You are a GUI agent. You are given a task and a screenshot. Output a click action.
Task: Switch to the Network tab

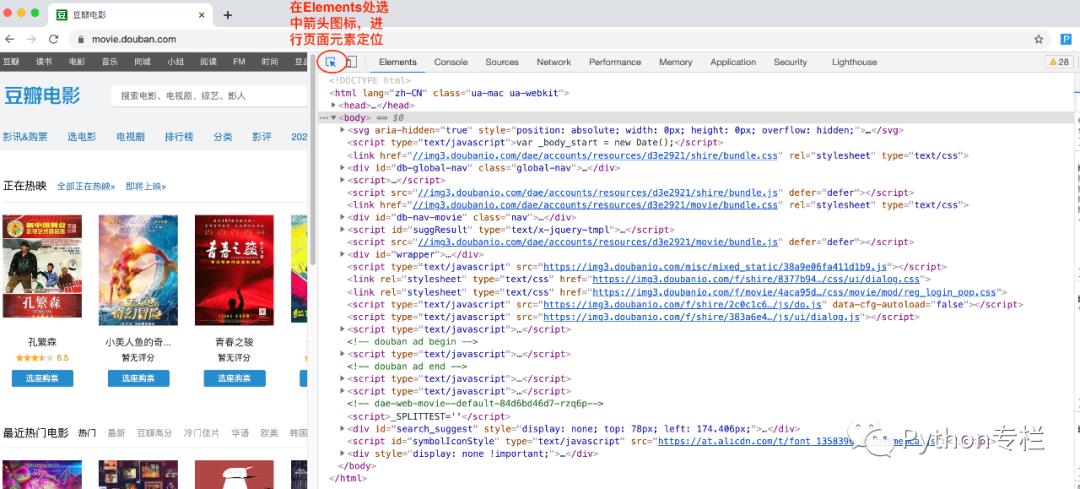tap(554, 62)
